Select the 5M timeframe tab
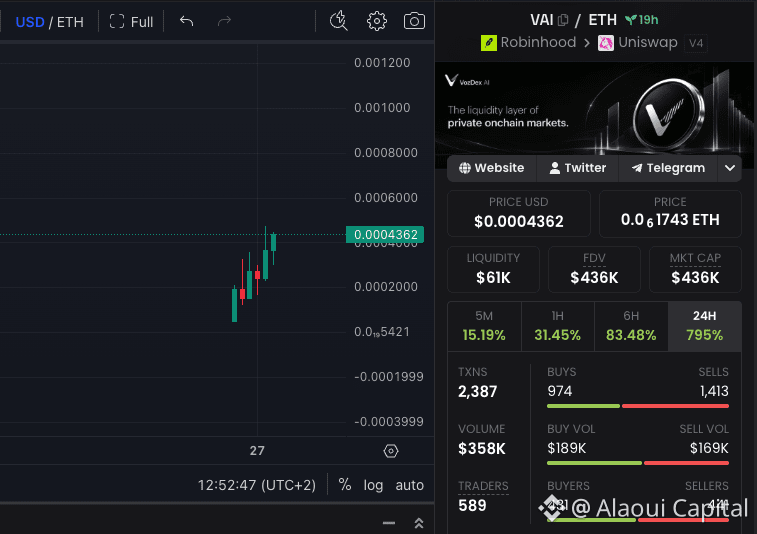This screenshot has width=757, height=534. click(x=484, y=326)
